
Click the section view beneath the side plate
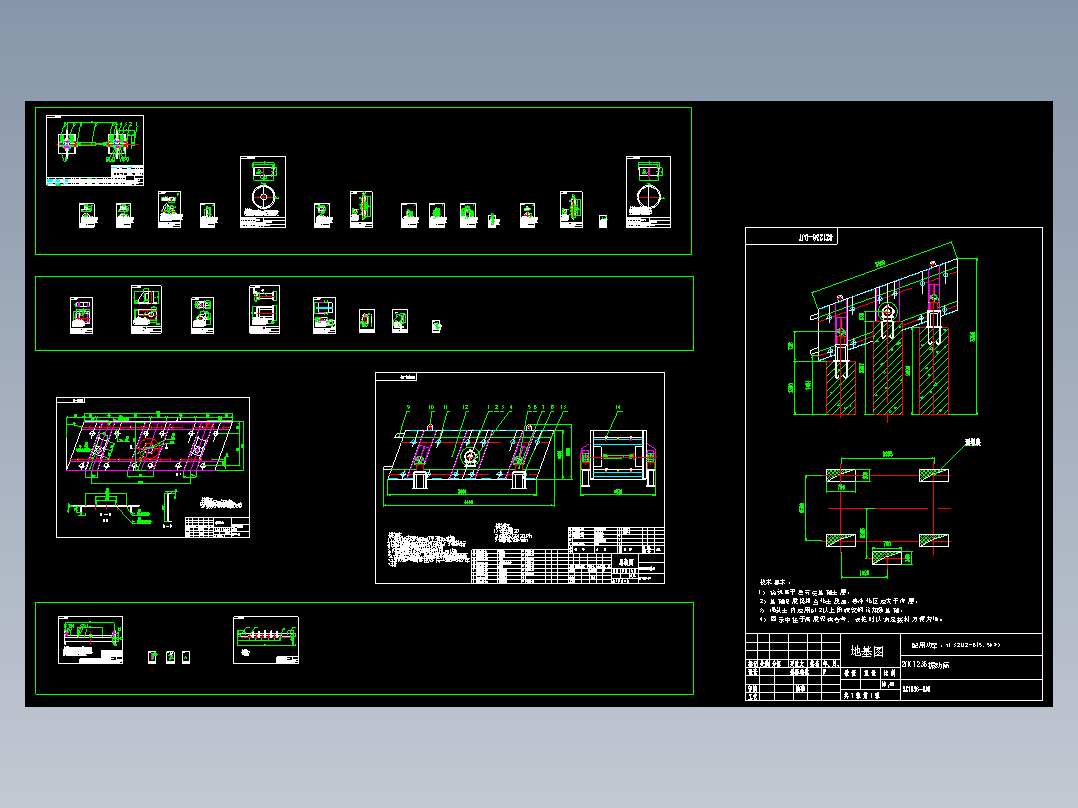click(110, 505)
